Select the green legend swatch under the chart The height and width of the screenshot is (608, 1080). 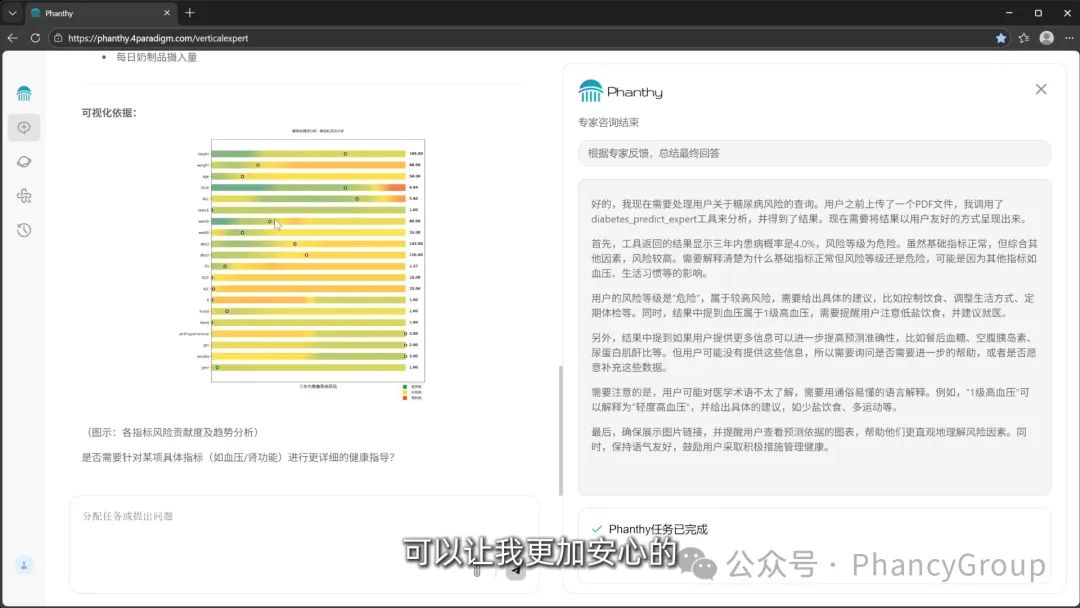(404, 387)
